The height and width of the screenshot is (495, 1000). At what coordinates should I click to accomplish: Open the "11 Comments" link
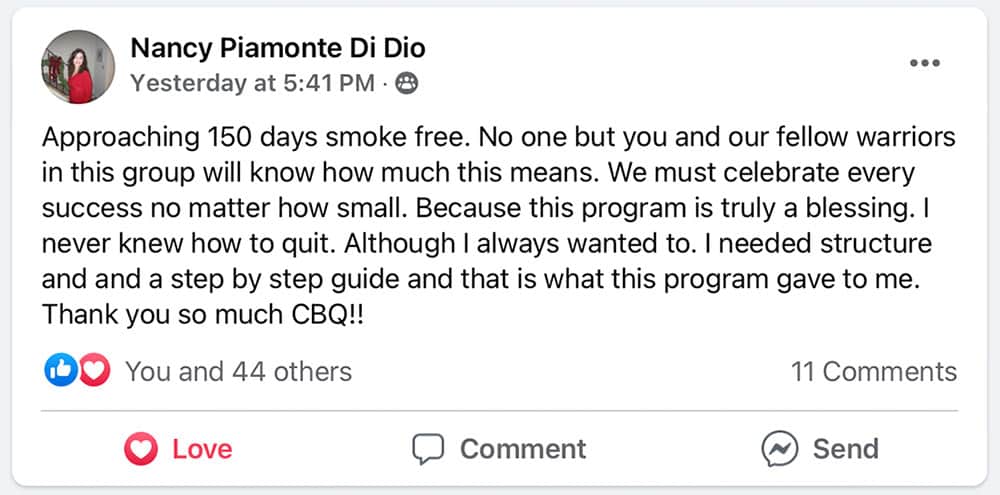point(873,372)
